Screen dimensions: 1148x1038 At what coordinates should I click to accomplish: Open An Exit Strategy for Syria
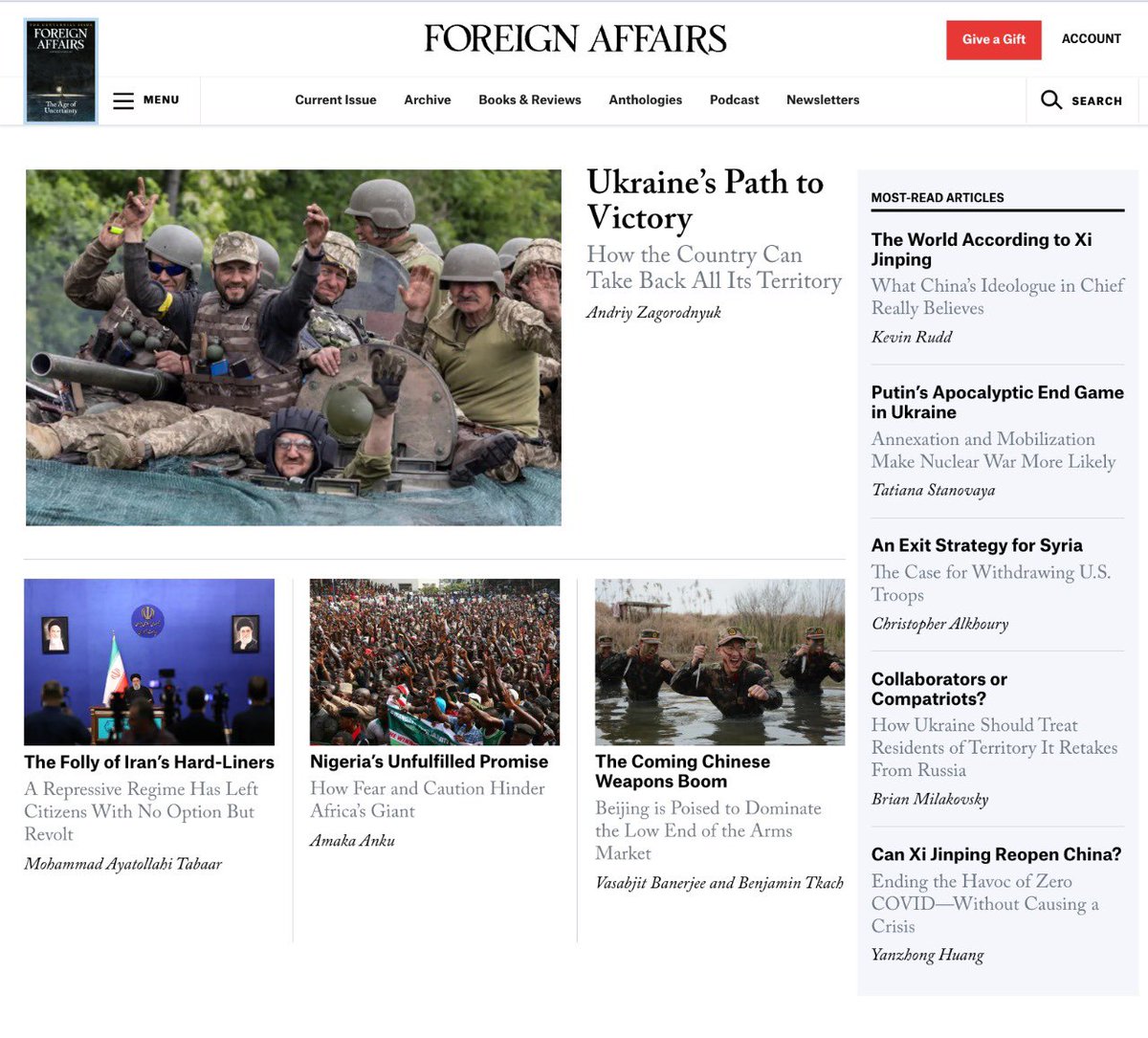(x=977, y=545)
